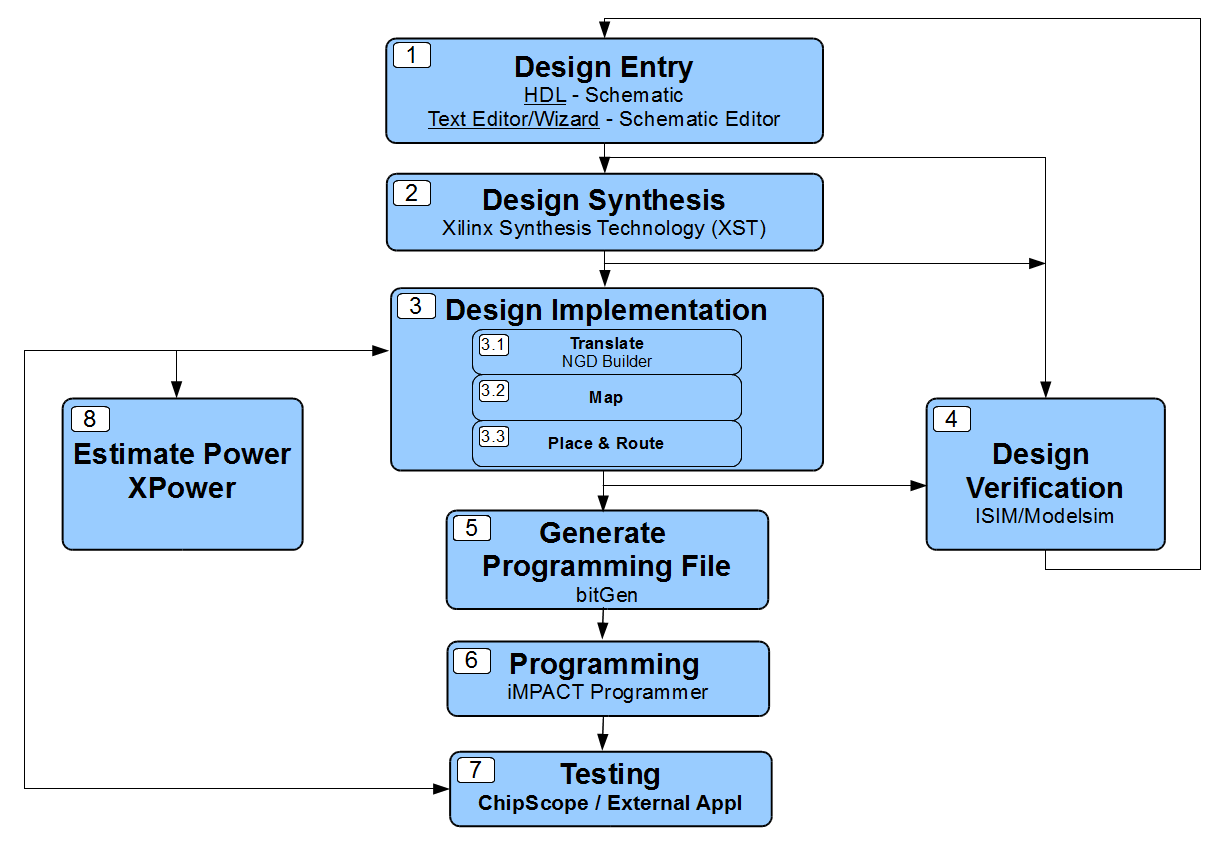This screenshot has height=850, width=1230.
Task: Click the iMPACT Programmer label
Action: point(607,692)
